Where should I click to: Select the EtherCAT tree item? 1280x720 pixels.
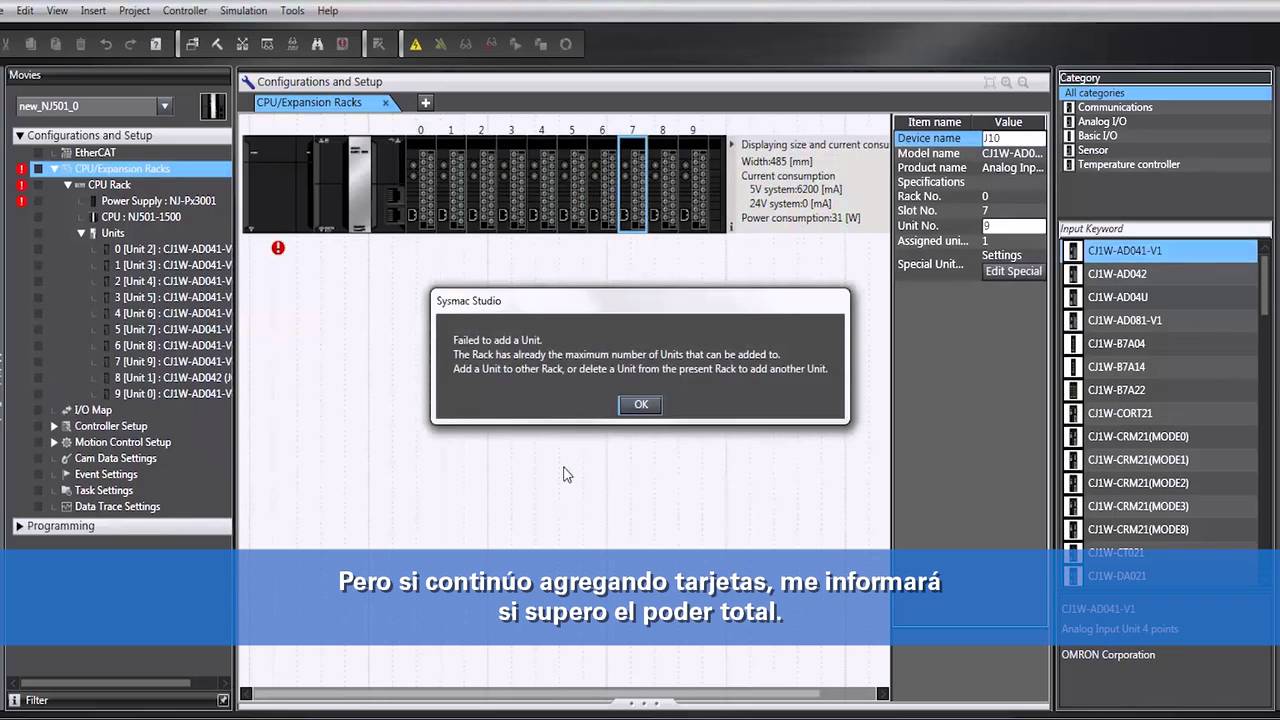pyautogui.click(x=95, y=153)
